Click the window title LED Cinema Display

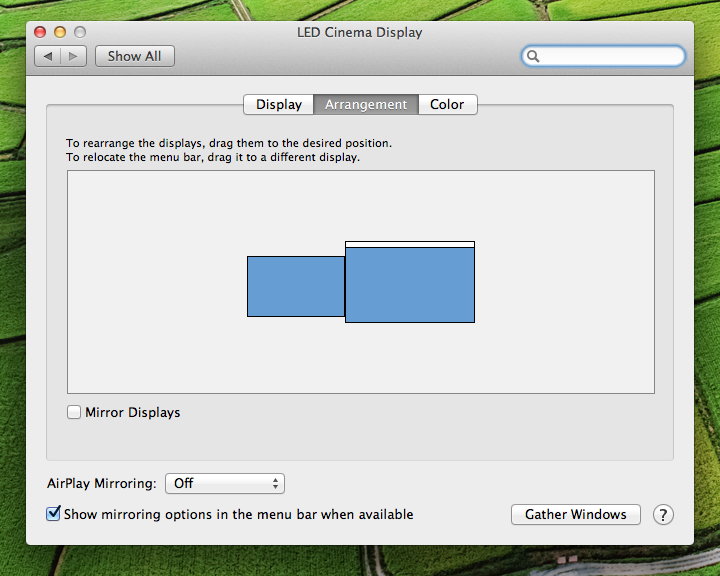(x=360, y=33)
